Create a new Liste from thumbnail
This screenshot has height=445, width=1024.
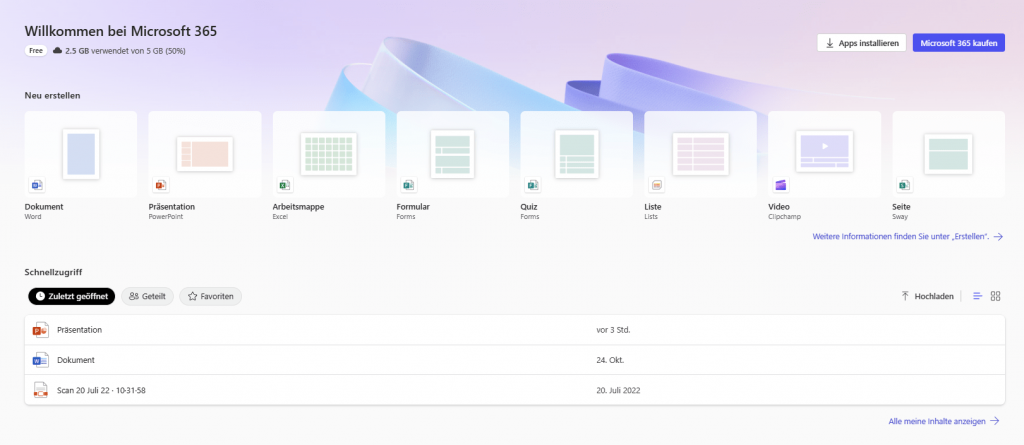(701, 154)
